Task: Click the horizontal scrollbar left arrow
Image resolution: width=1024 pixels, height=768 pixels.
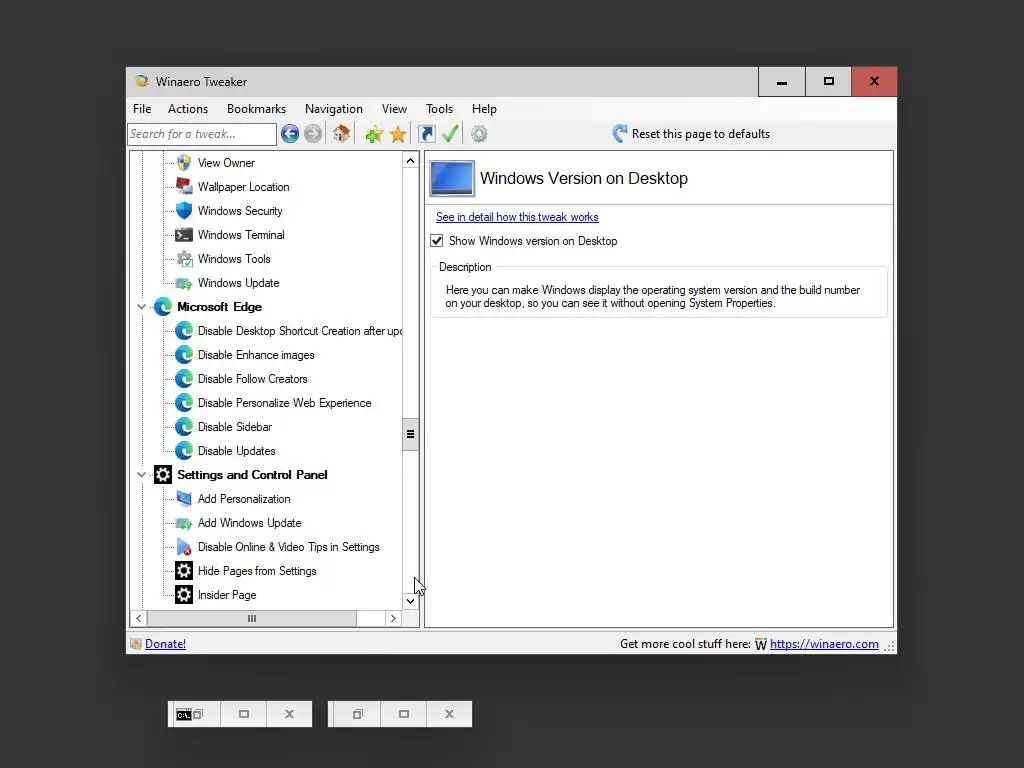Action: [x=138, y=618]
